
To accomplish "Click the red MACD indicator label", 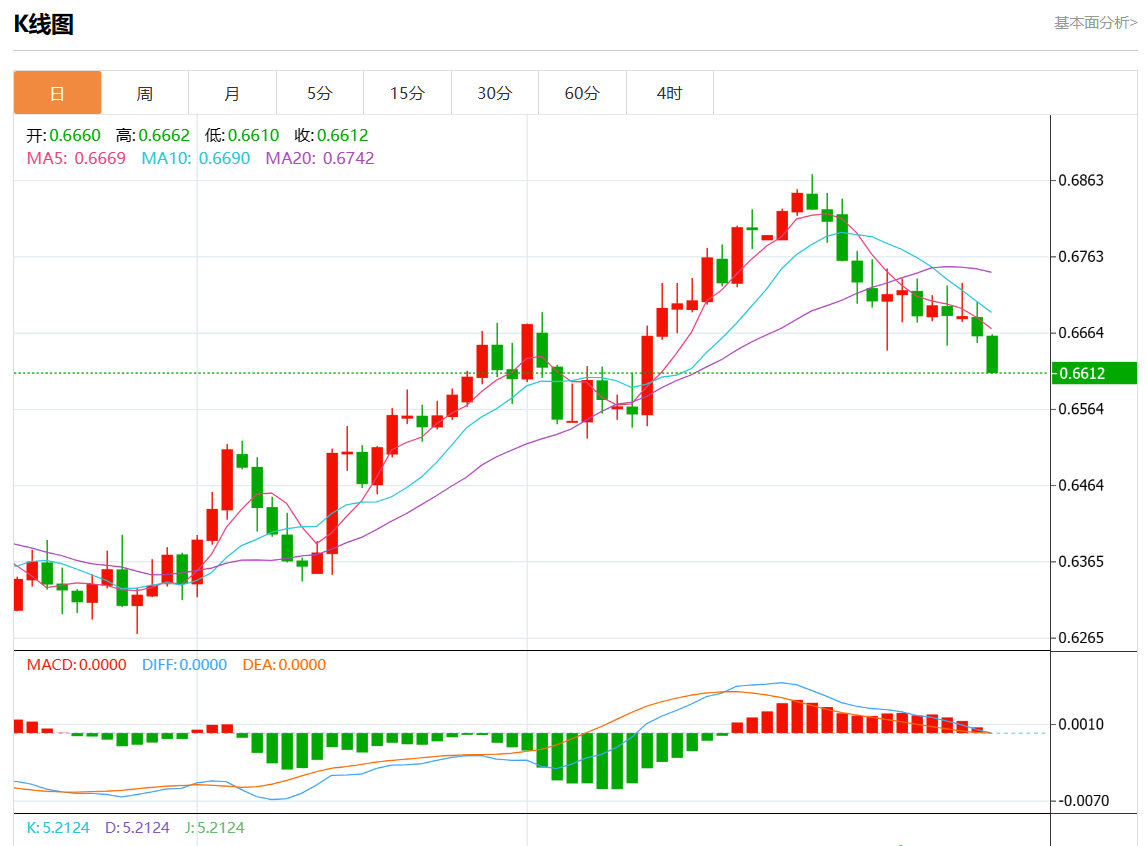I will click(76, 665).
